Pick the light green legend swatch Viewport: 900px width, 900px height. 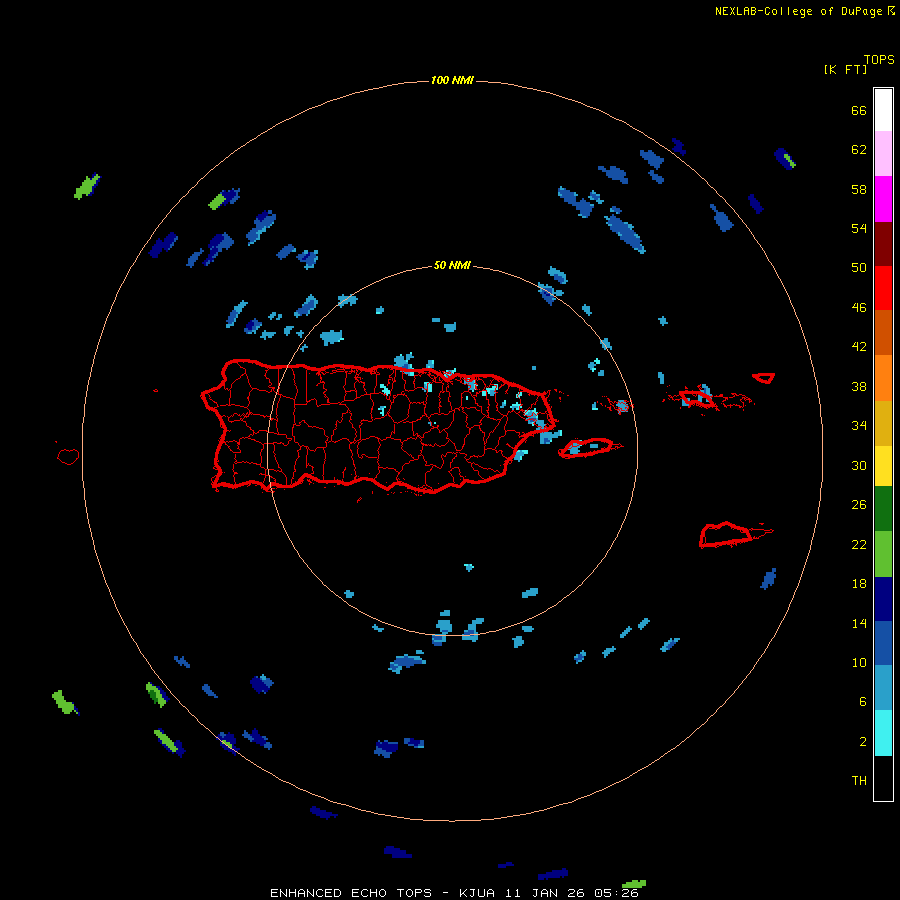point(883,554)
